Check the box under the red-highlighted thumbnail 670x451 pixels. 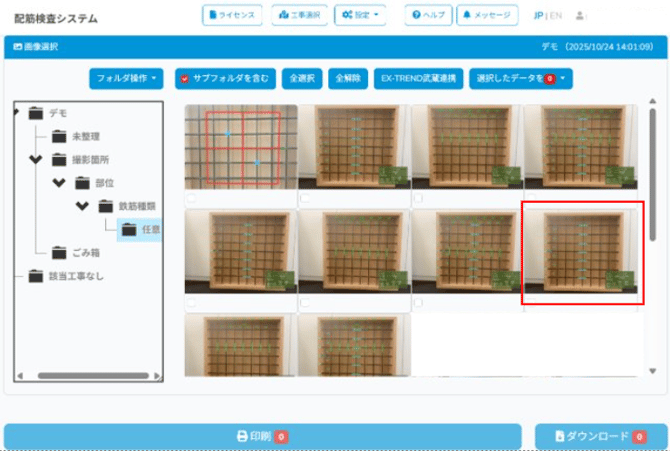530,301
